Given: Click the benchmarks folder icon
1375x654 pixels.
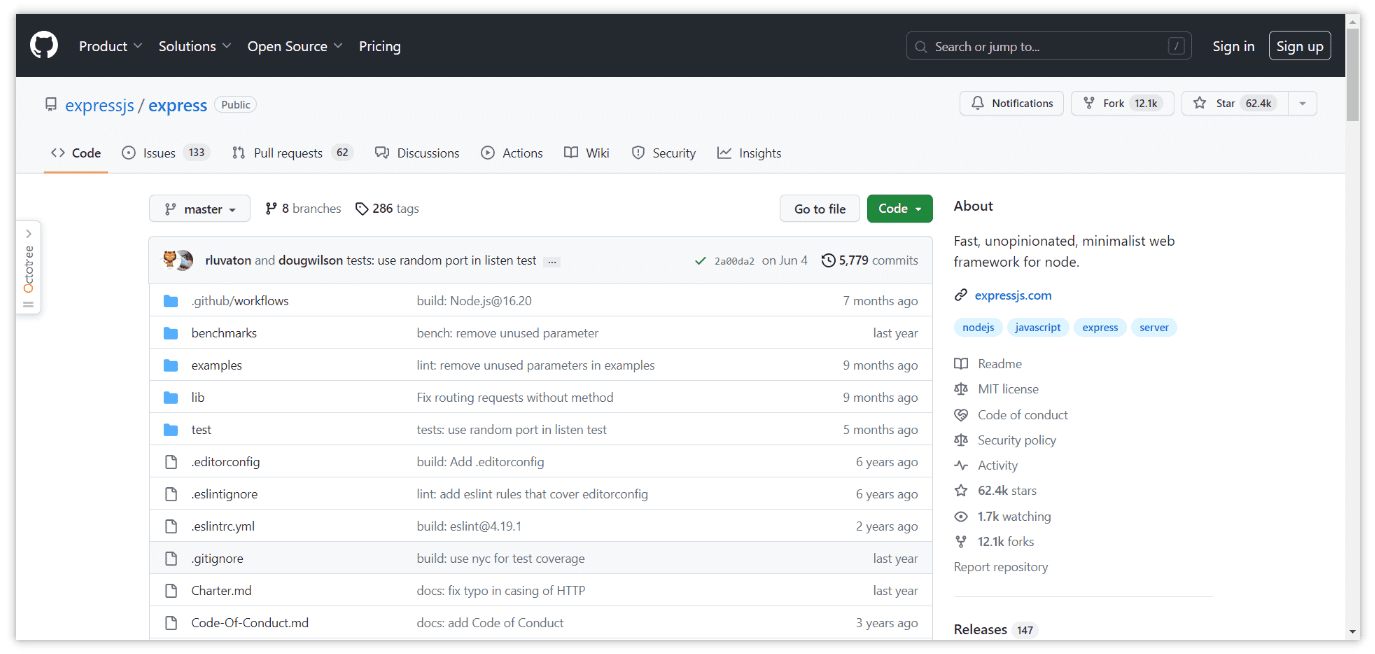Looking at the screenshot, I should [x=171, y=333].
